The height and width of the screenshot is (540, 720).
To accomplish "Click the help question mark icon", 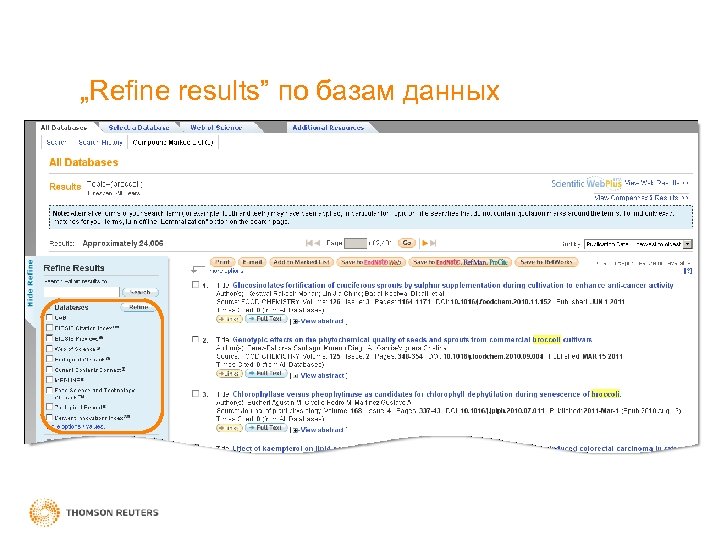I will 688,271.
